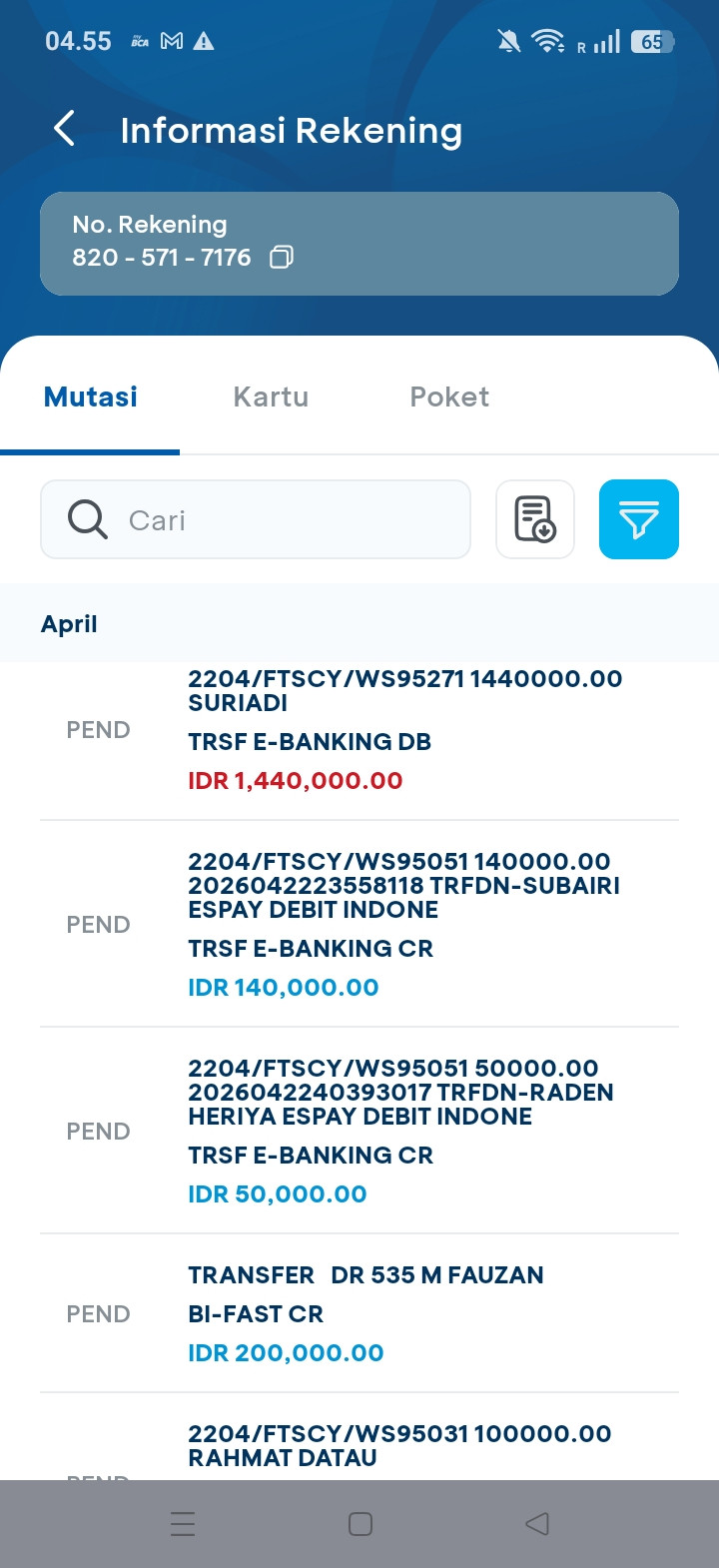Viewport: 719px width, 1568px height.
Task: Open the blue filter icon
Action: tap(639, 519)
